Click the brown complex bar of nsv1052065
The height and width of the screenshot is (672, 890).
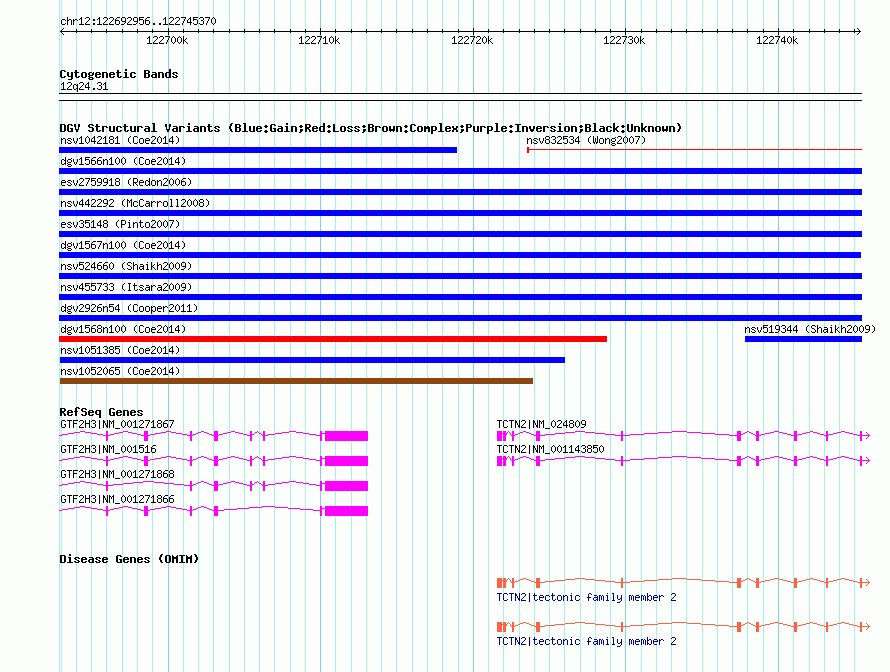296,381
